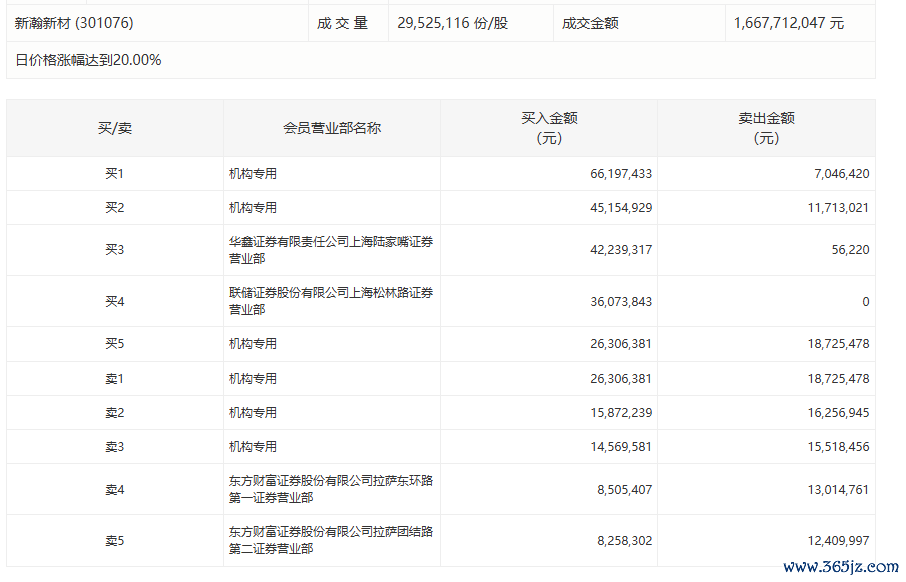Image resolution: width=906 pixels, height=582 pixels.
Task: Click 联储证券上海松林路证券营业部 name
Action: point(331,301)
